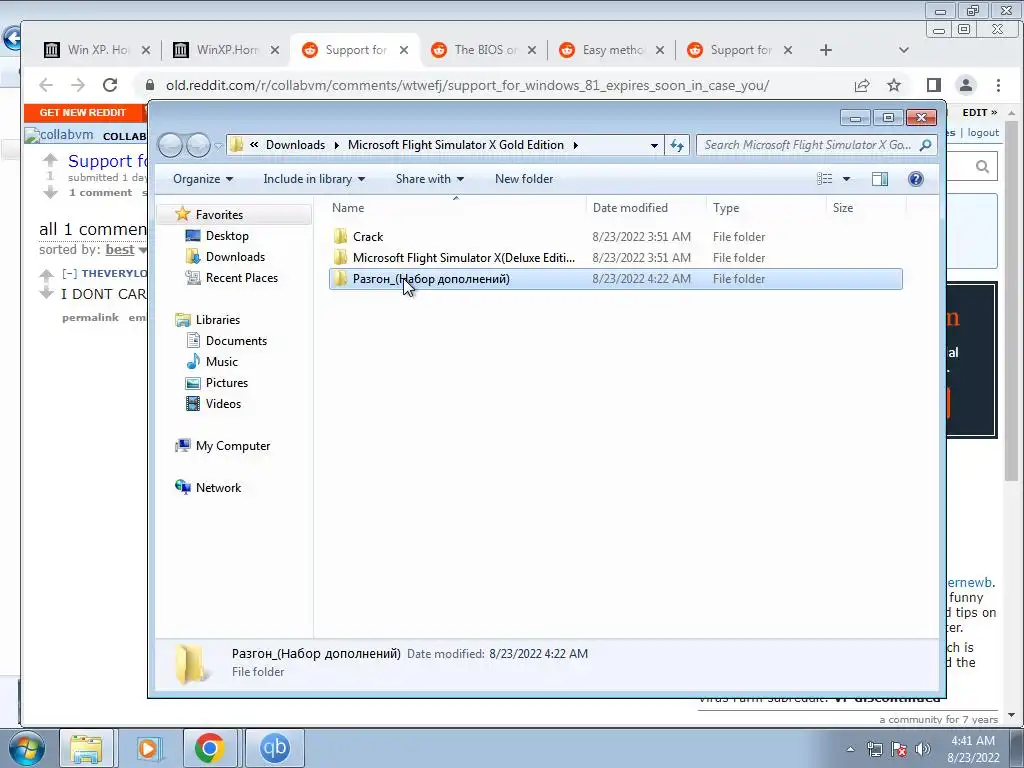
Task: Open the Explorer help button
Action: 916,179
